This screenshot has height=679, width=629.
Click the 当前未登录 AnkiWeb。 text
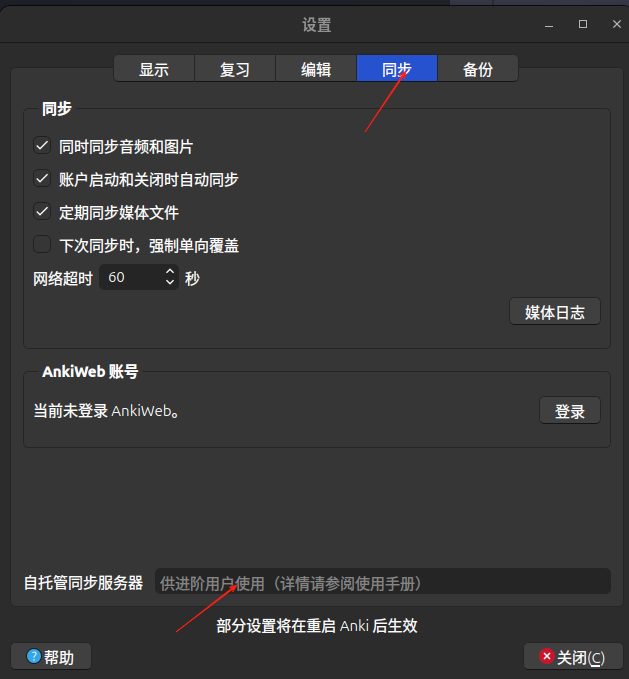click(106, 411)
